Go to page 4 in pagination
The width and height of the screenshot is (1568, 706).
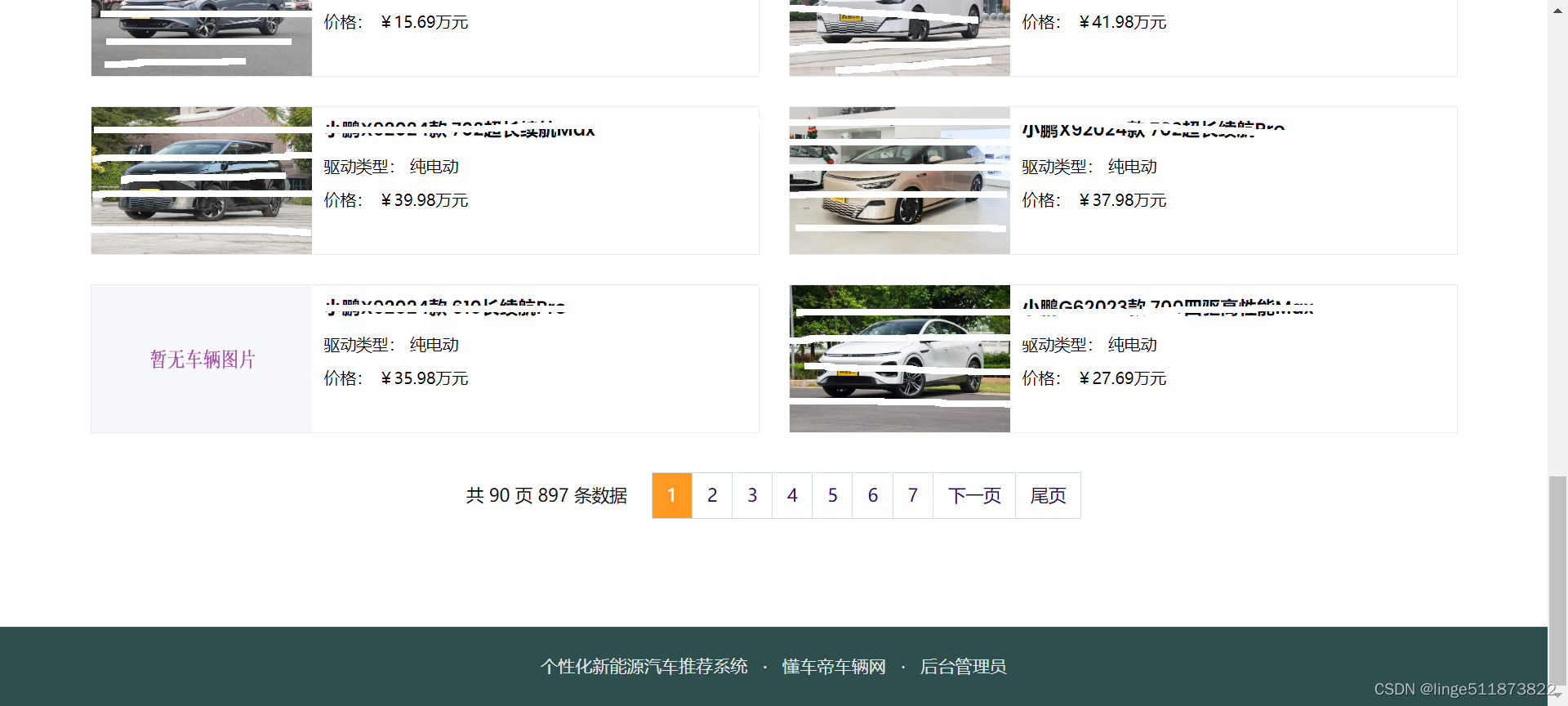click(x=792, y=495)
